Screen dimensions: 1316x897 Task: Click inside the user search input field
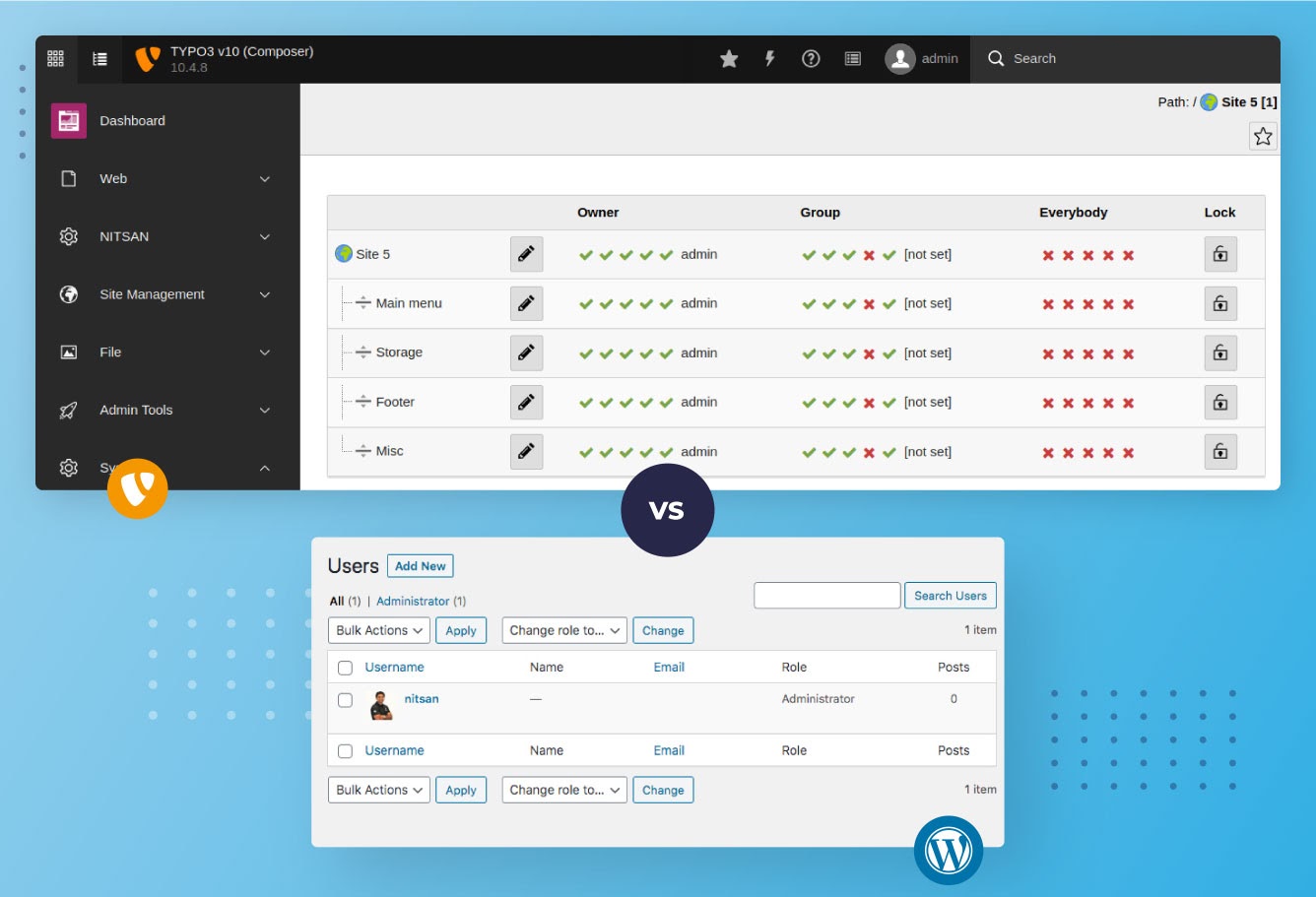(826, 595)
